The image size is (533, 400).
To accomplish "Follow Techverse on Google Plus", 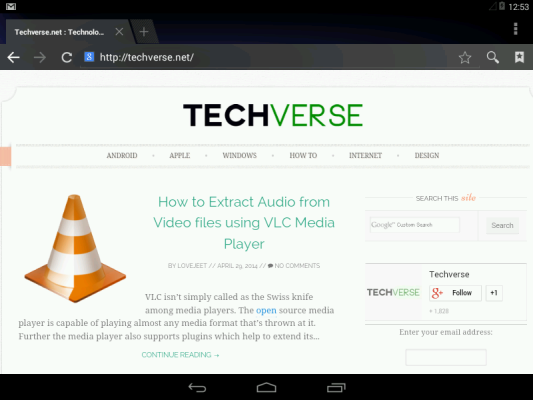I will coord(455,293).
